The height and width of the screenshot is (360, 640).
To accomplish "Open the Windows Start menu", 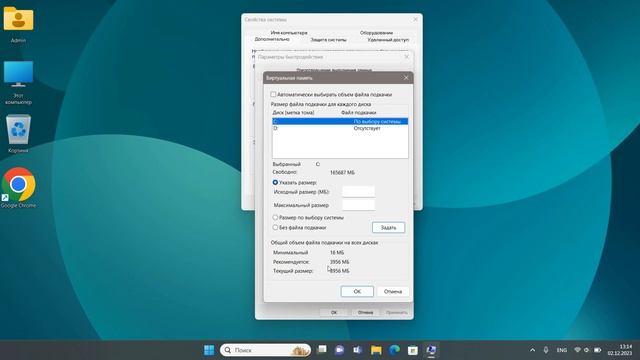I will pos(209,350).
